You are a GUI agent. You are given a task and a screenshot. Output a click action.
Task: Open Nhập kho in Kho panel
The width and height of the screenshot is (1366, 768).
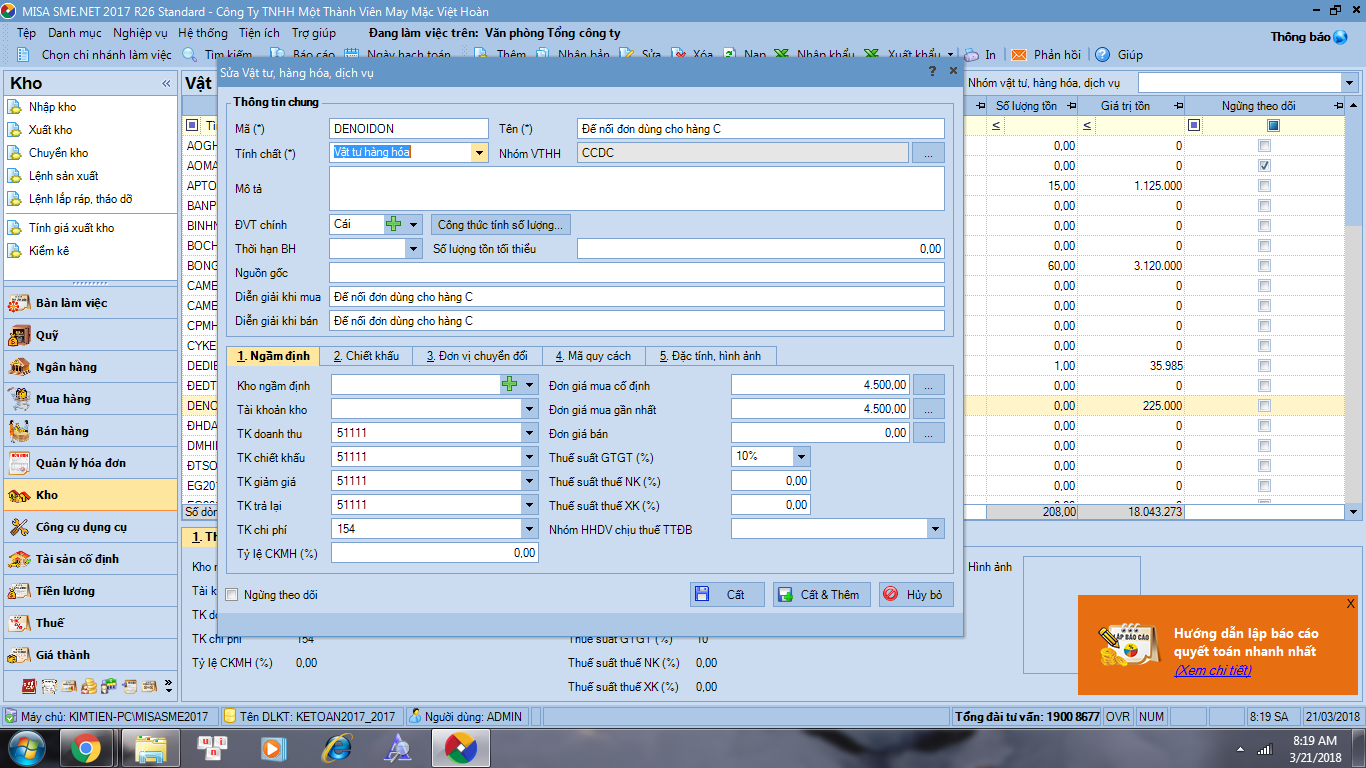52,107
